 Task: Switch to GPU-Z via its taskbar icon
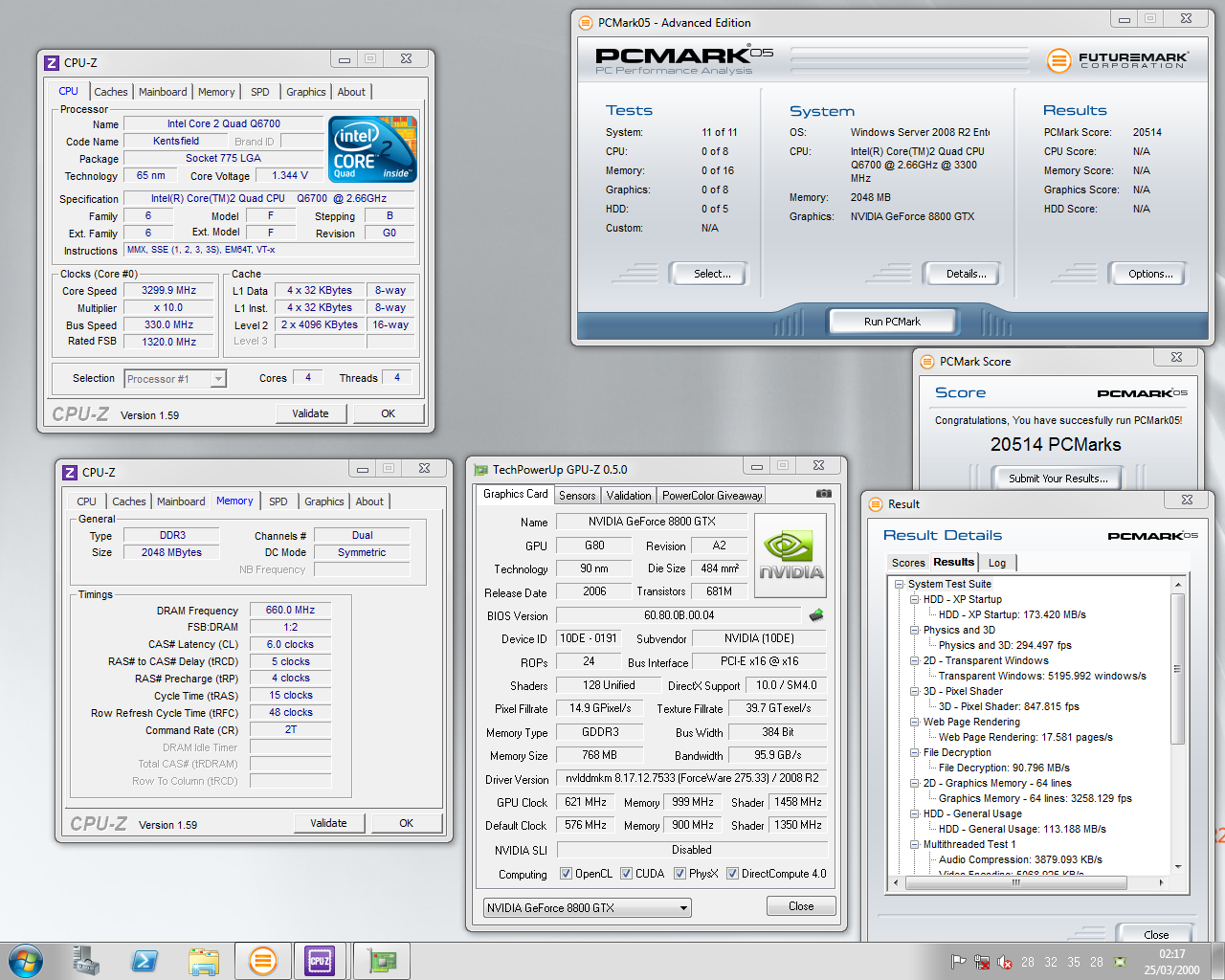coord(382,961)
